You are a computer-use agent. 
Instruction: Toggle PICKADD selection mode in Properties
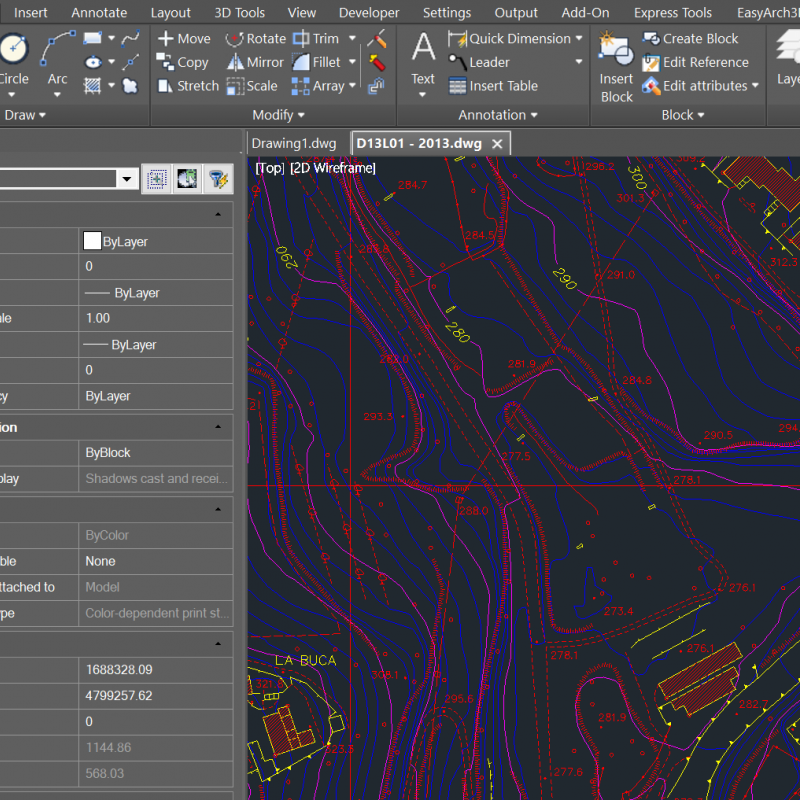tap(156, 179)
